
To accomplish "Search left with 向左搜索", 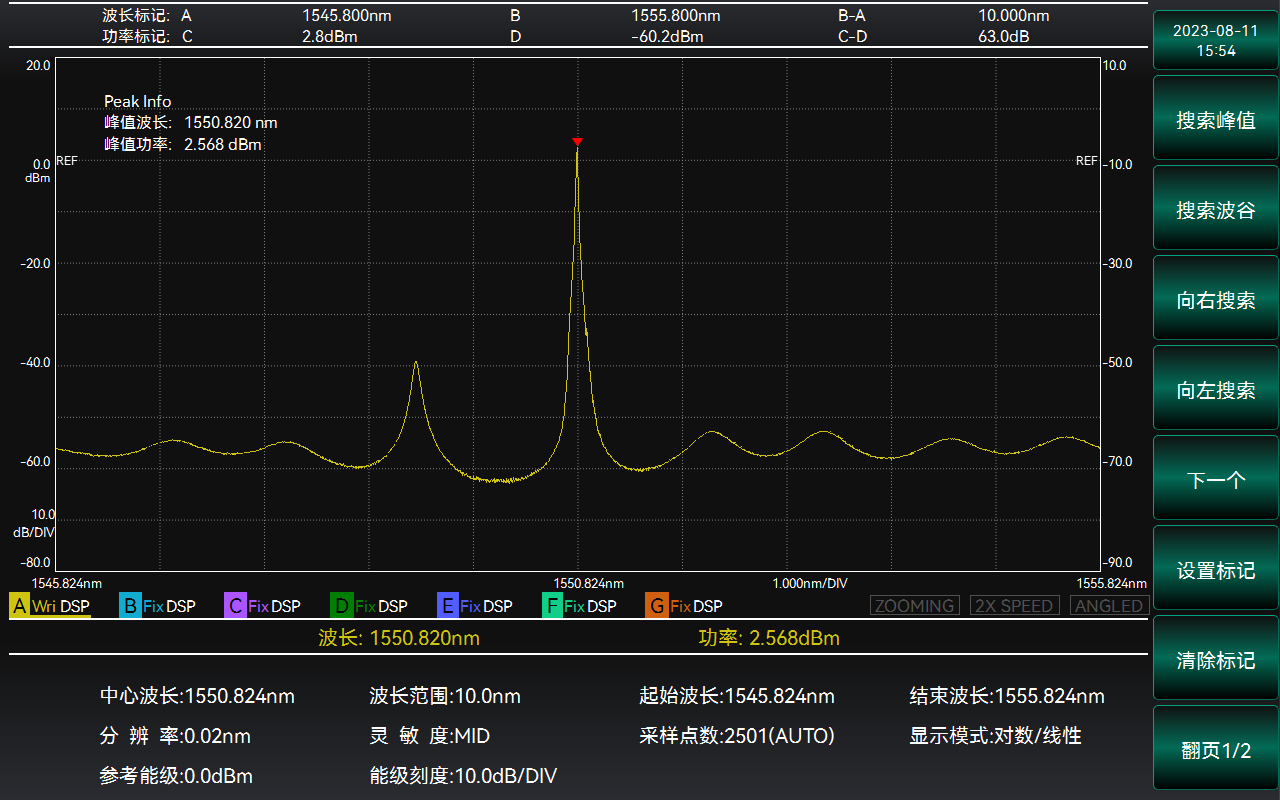I will coord(1215,391).
